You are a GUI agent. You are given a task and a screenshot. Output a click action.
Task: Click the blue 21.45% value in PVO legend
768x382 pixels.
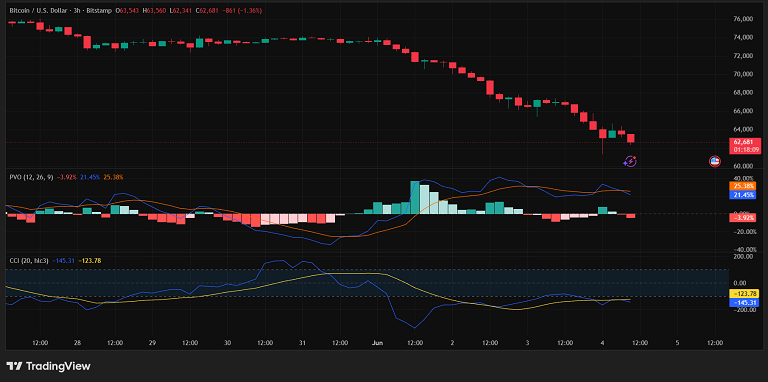point(90,177)
